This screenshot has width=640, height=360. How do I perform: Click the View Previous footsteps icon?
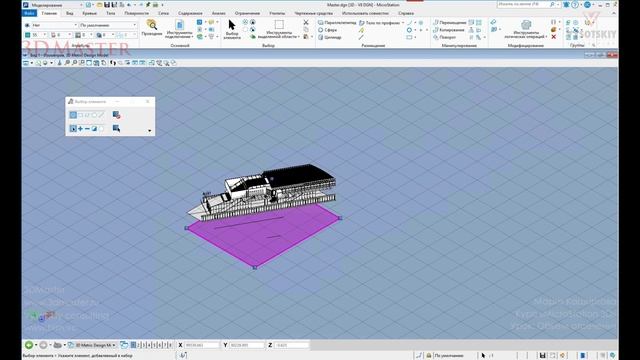pos(113,63)
